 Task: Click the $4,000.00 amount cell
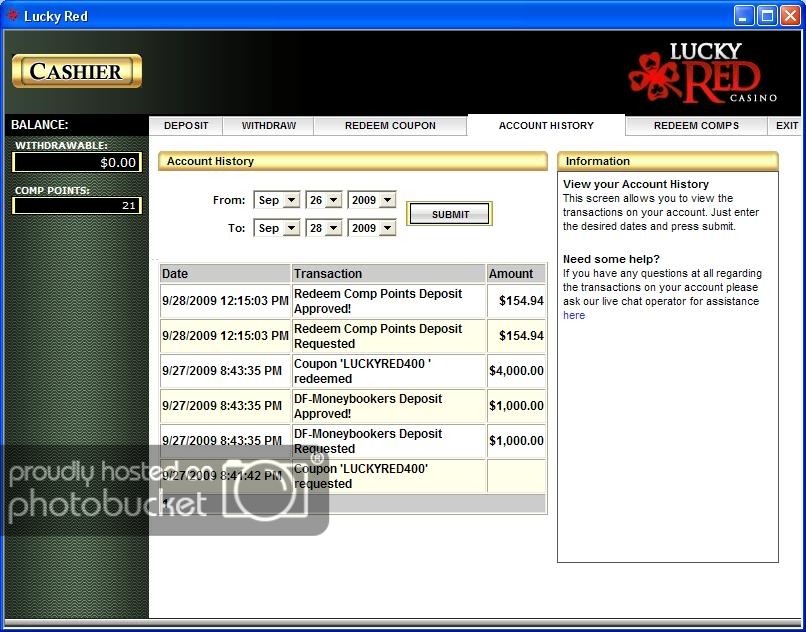[516, 371]
